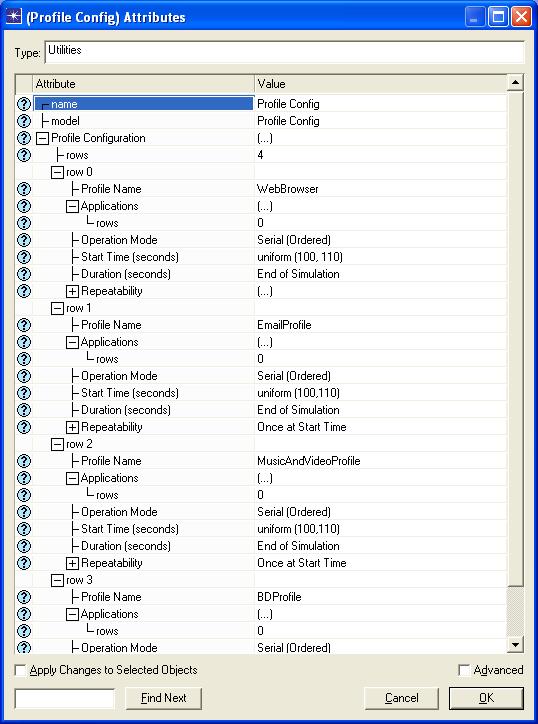Select the WebBrowser value cell
The image size is (538, 724).
pyautogui.click(x=380, y=189)
